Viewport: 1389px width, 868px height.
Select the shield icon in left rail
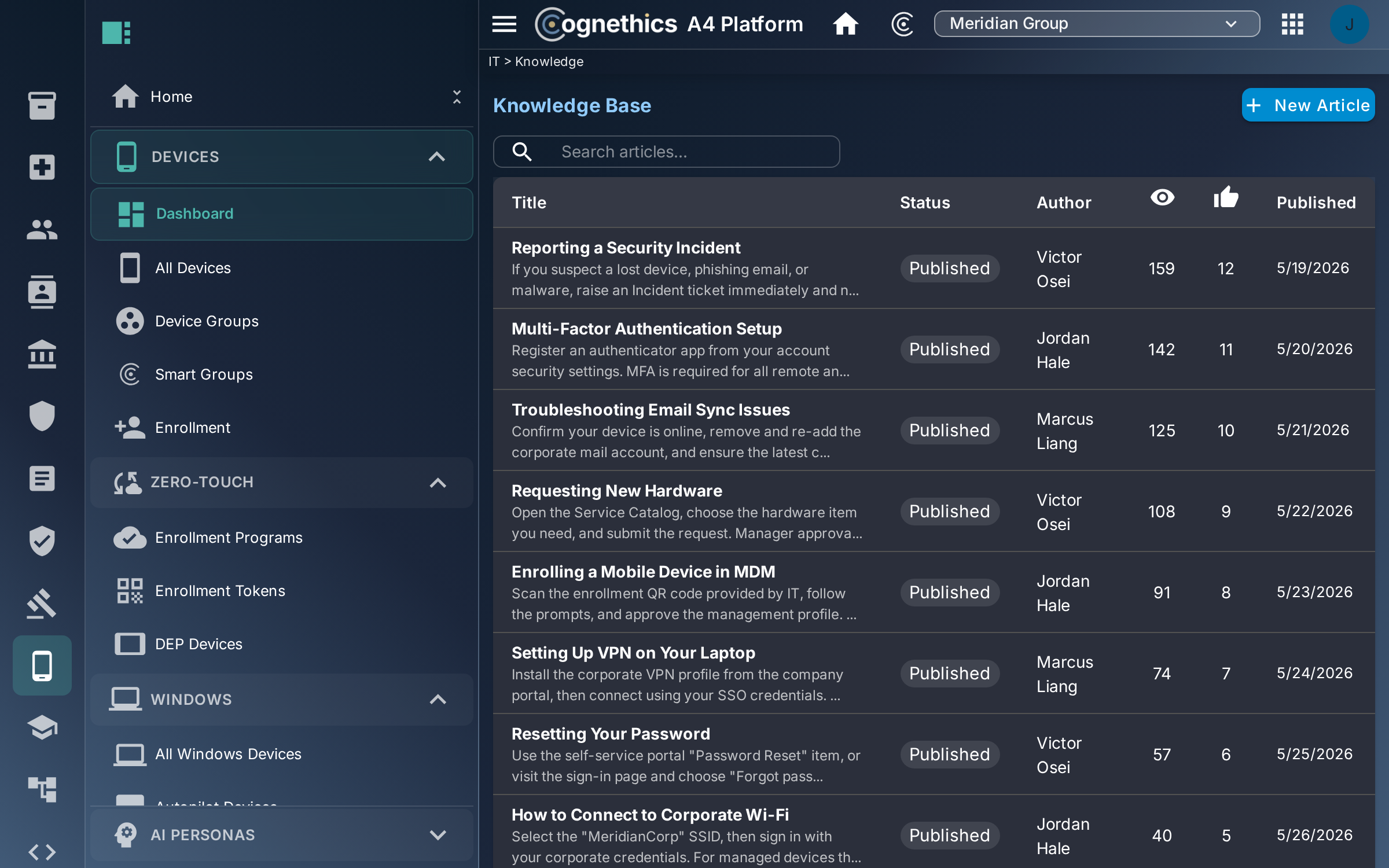(x=42, y=416)
